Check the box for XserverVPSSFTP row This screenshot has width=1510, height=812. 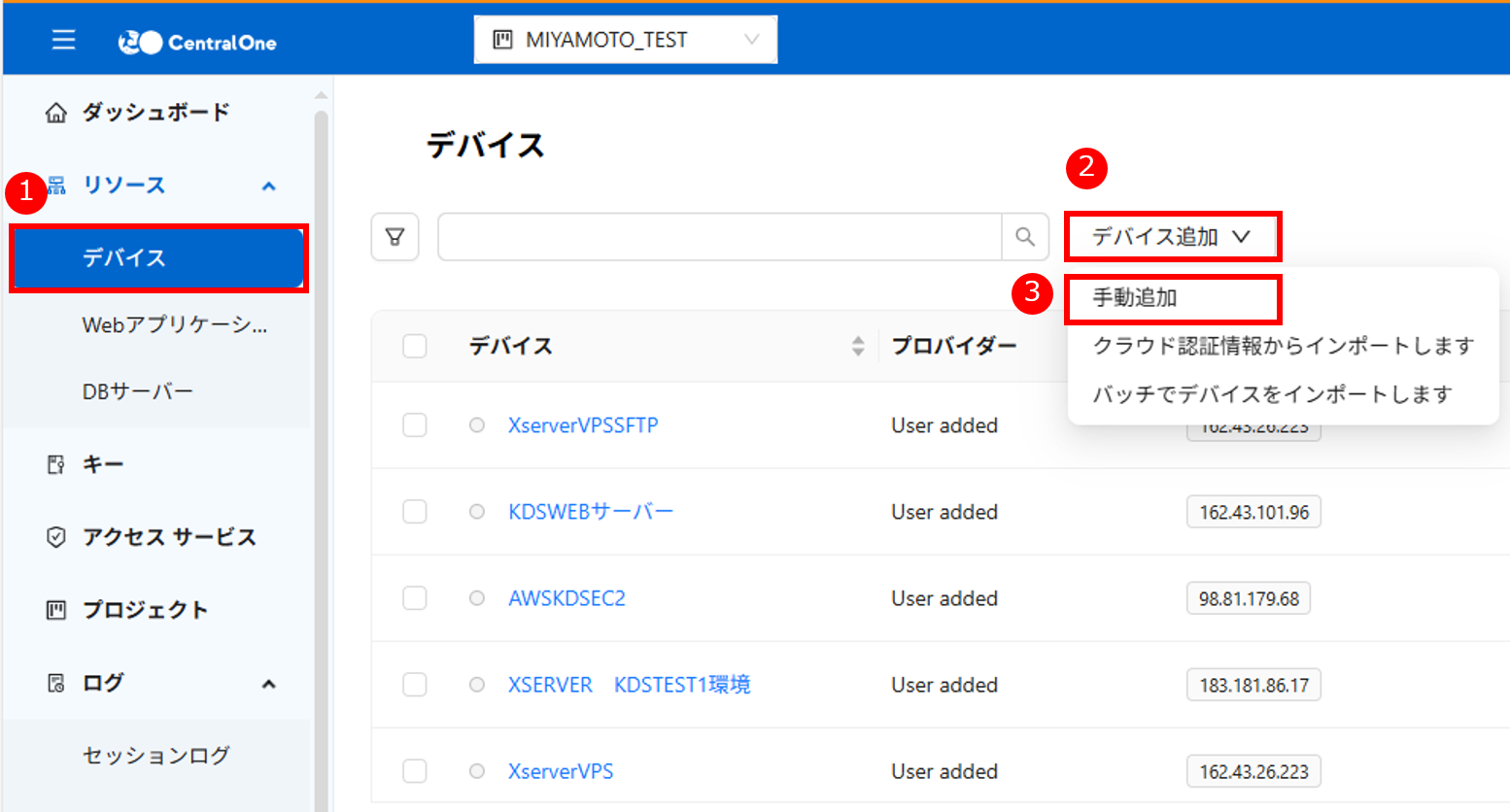[415, 425]
